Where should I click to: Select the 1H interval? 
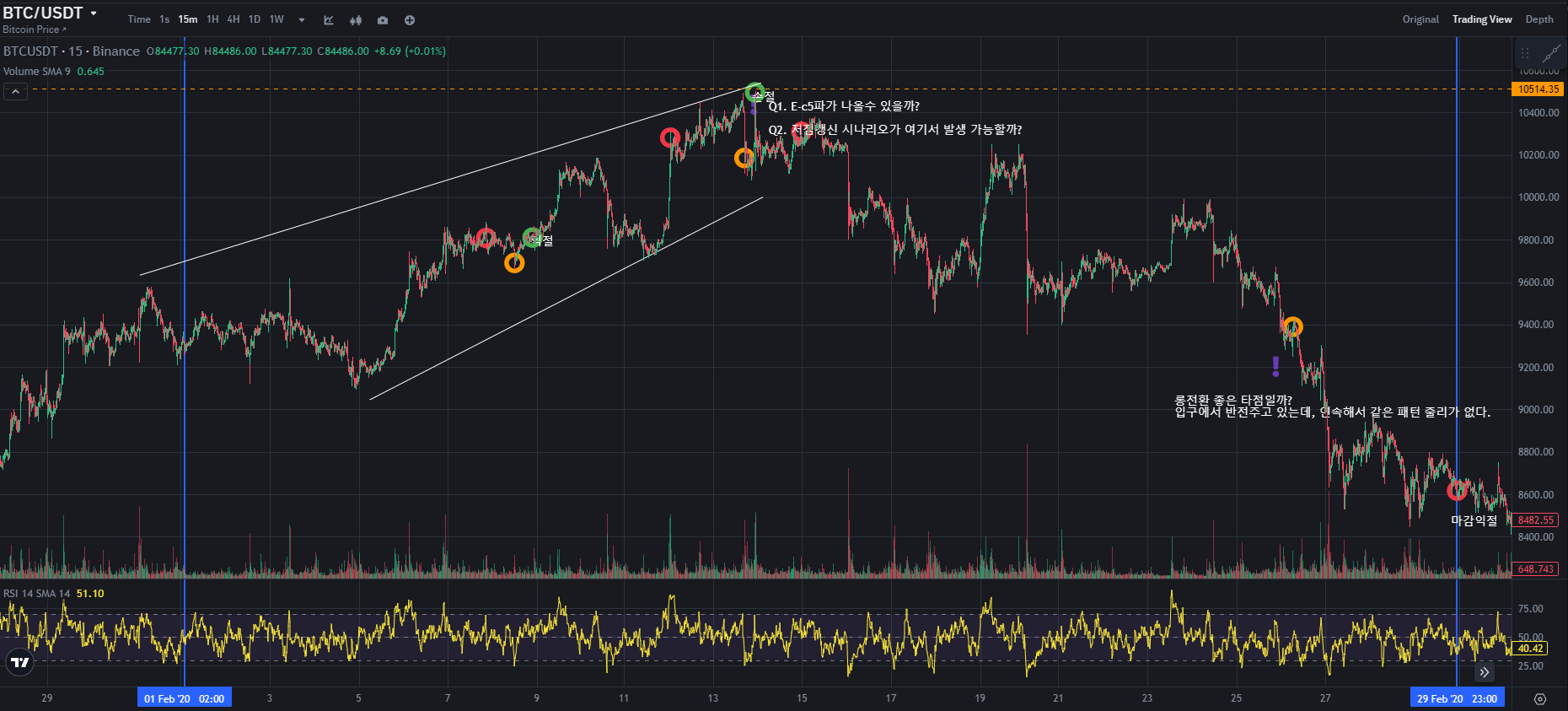click(212, 19)
